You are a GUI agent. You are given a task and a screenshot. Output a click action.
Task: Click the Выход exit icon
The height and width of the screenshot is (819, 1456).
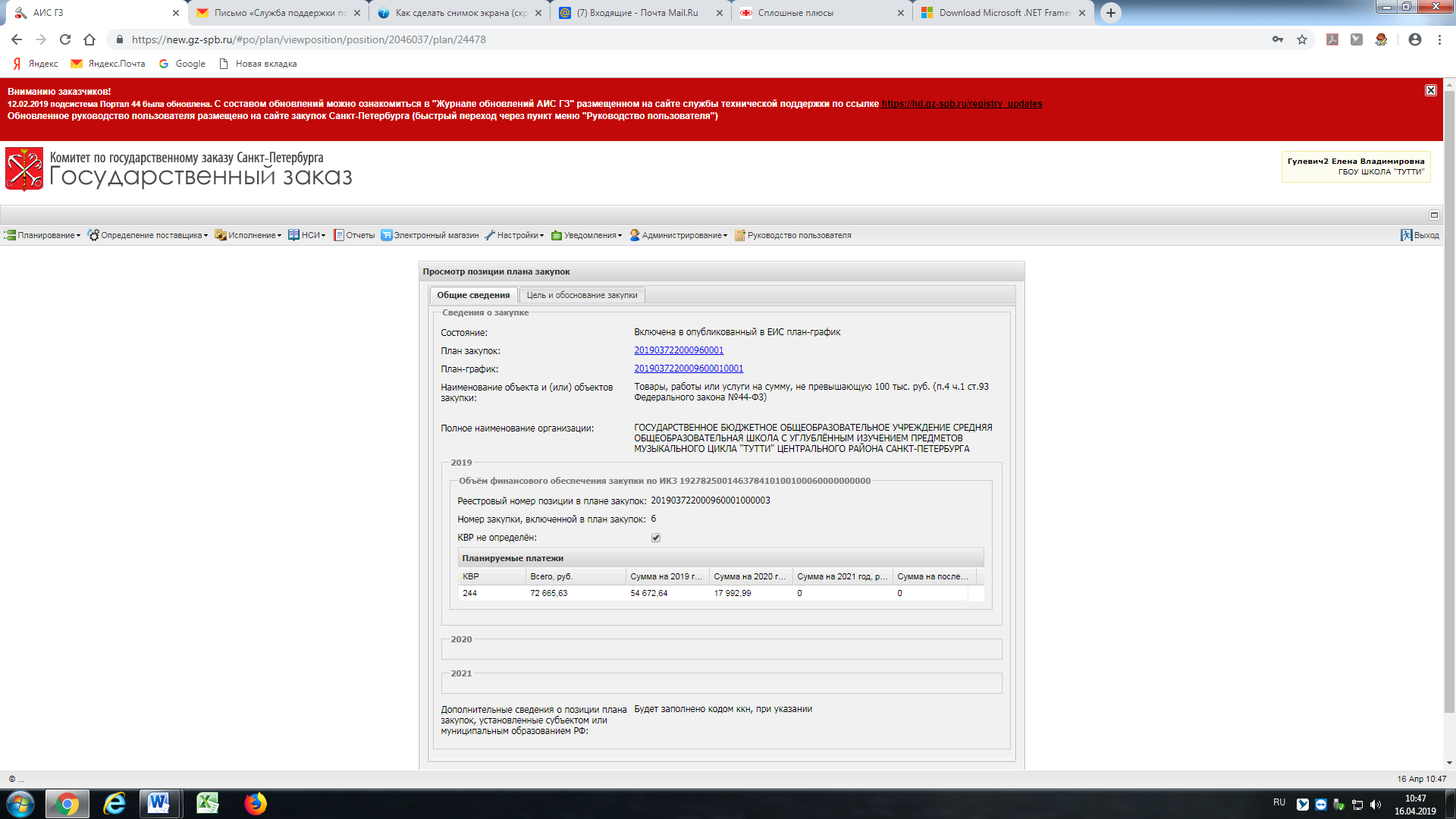(x=1406, y=235)
